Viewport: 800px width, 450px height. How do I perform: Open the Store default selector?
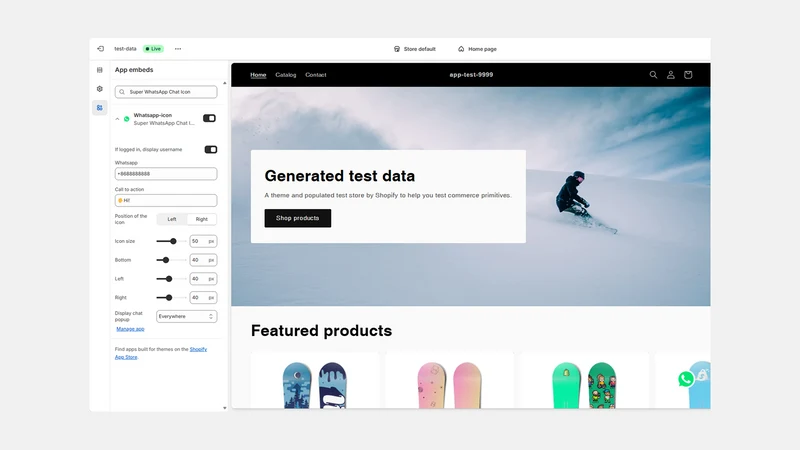point(415,49)
